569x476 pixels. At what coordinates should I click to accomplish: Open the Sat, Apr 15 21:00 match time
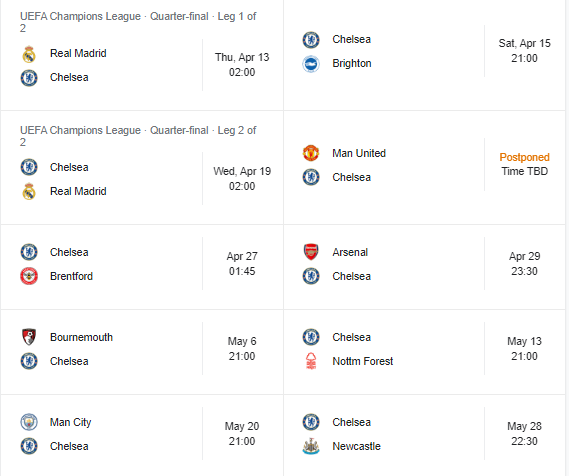point(524,50)
